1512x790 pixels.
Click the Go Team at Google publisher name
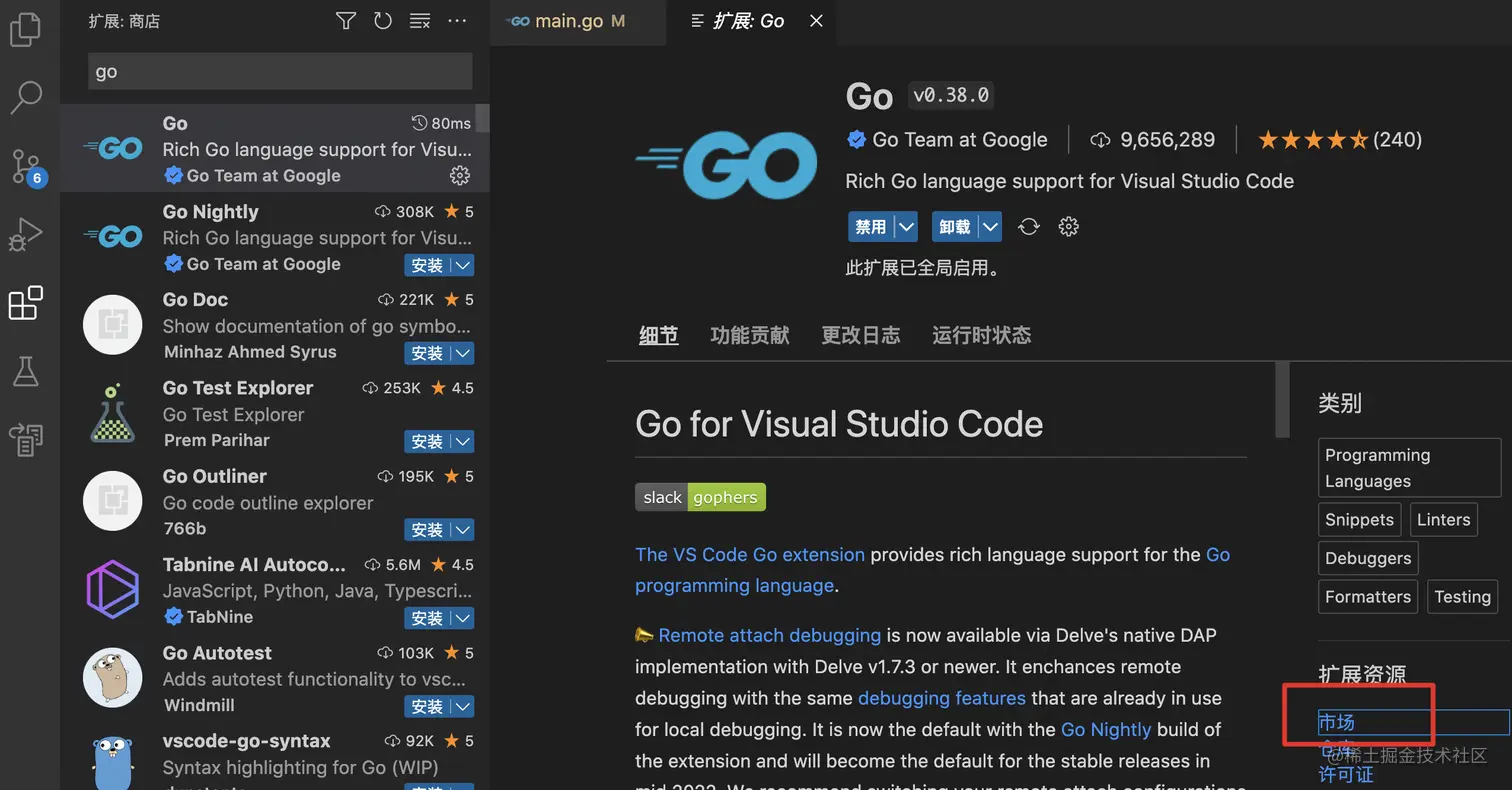pos(960,140)
